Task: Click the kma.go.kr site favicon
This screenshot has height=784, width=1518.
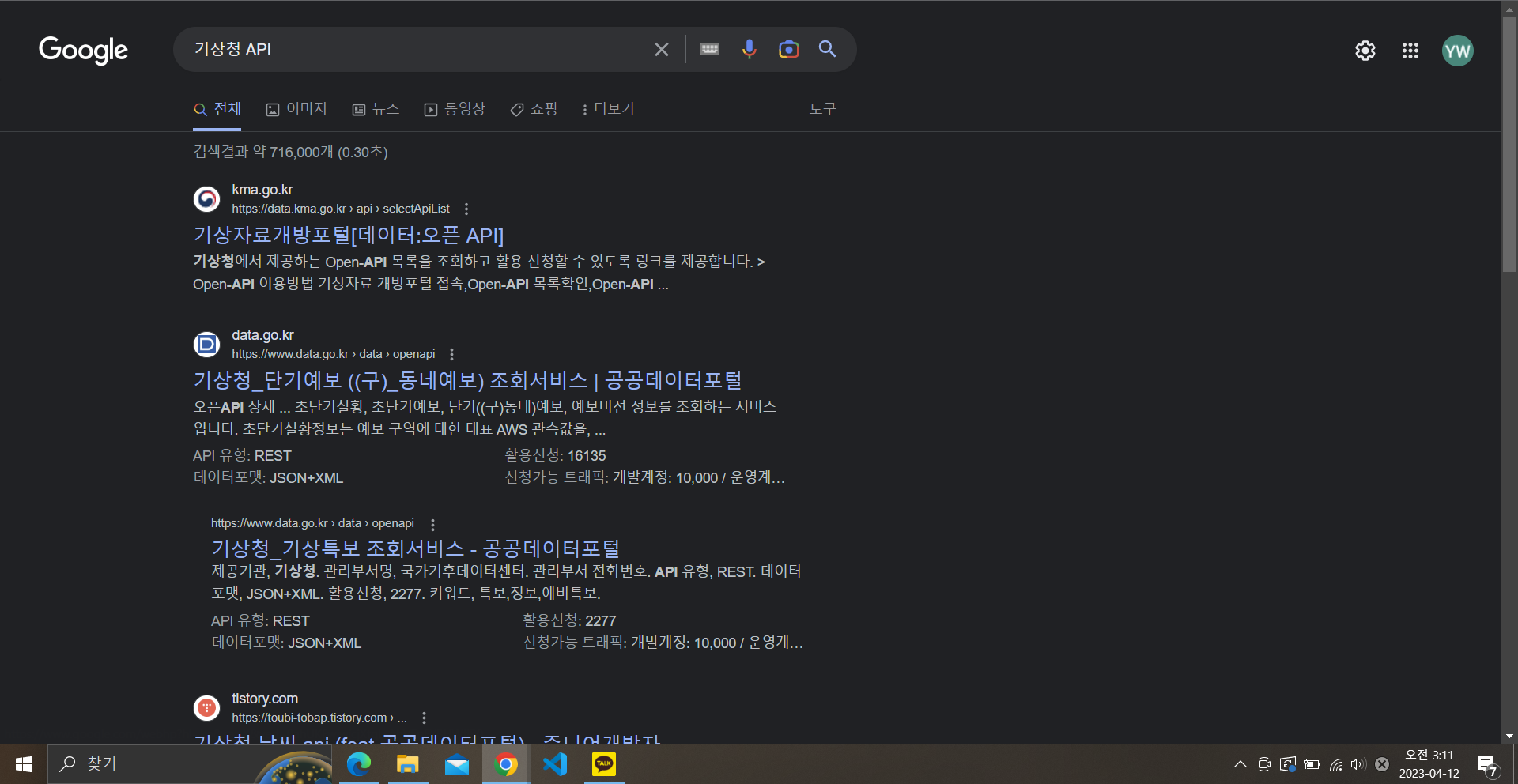Action: click(x=207, y=199)
